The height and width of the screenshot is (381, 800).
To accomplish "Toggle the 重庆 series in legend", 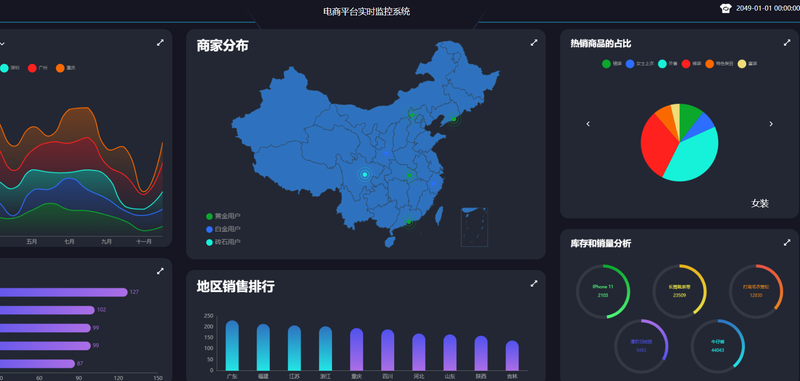I will 65,68.
